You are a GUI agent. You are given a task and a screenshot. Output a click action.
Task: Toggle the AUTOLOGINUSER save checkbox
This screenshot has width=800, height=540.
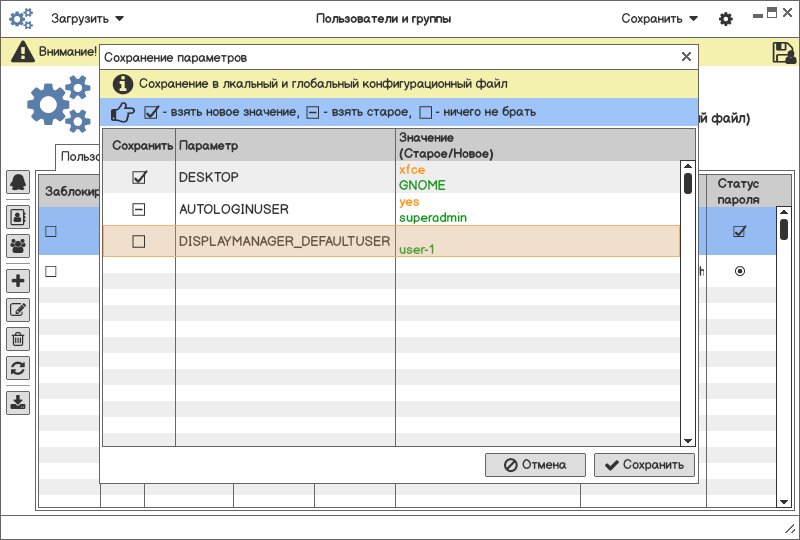tap(139, 209)
